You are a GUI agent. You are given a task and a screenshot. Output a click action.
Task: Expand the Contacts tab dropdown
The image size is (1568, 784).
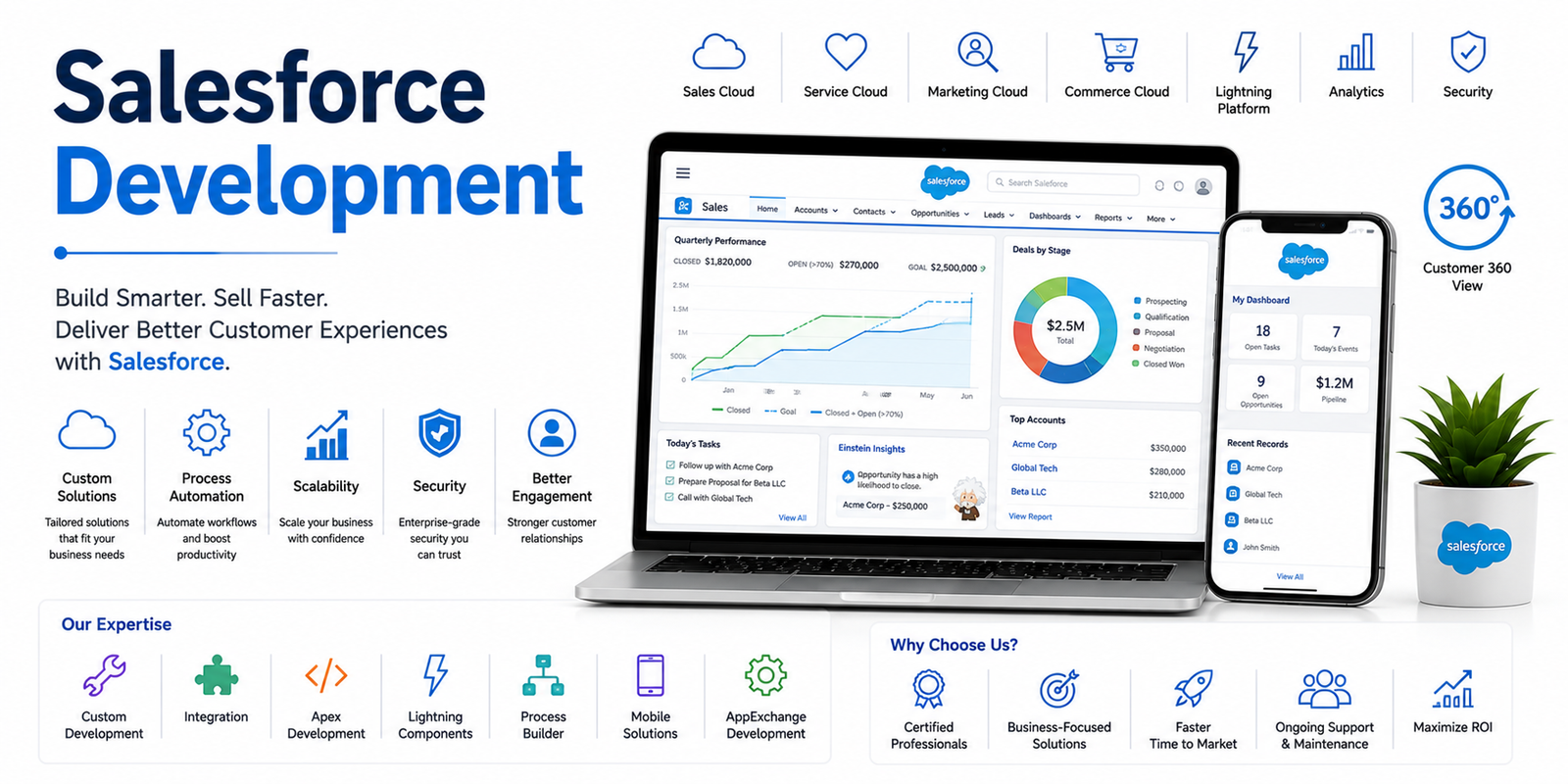pyautogui.click(x=893, y=212)
